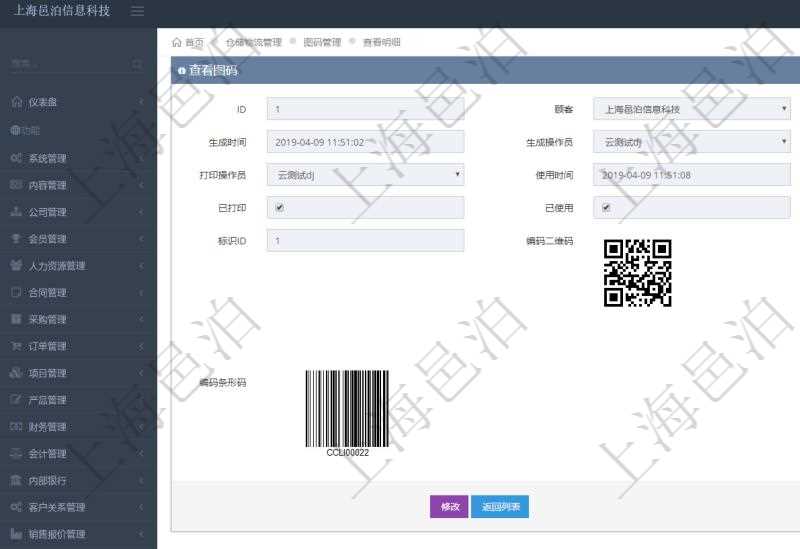The width and height of the screenshot is (800, 549).
Task: Toggle the 已使用 checkbox
Action: 606,208
